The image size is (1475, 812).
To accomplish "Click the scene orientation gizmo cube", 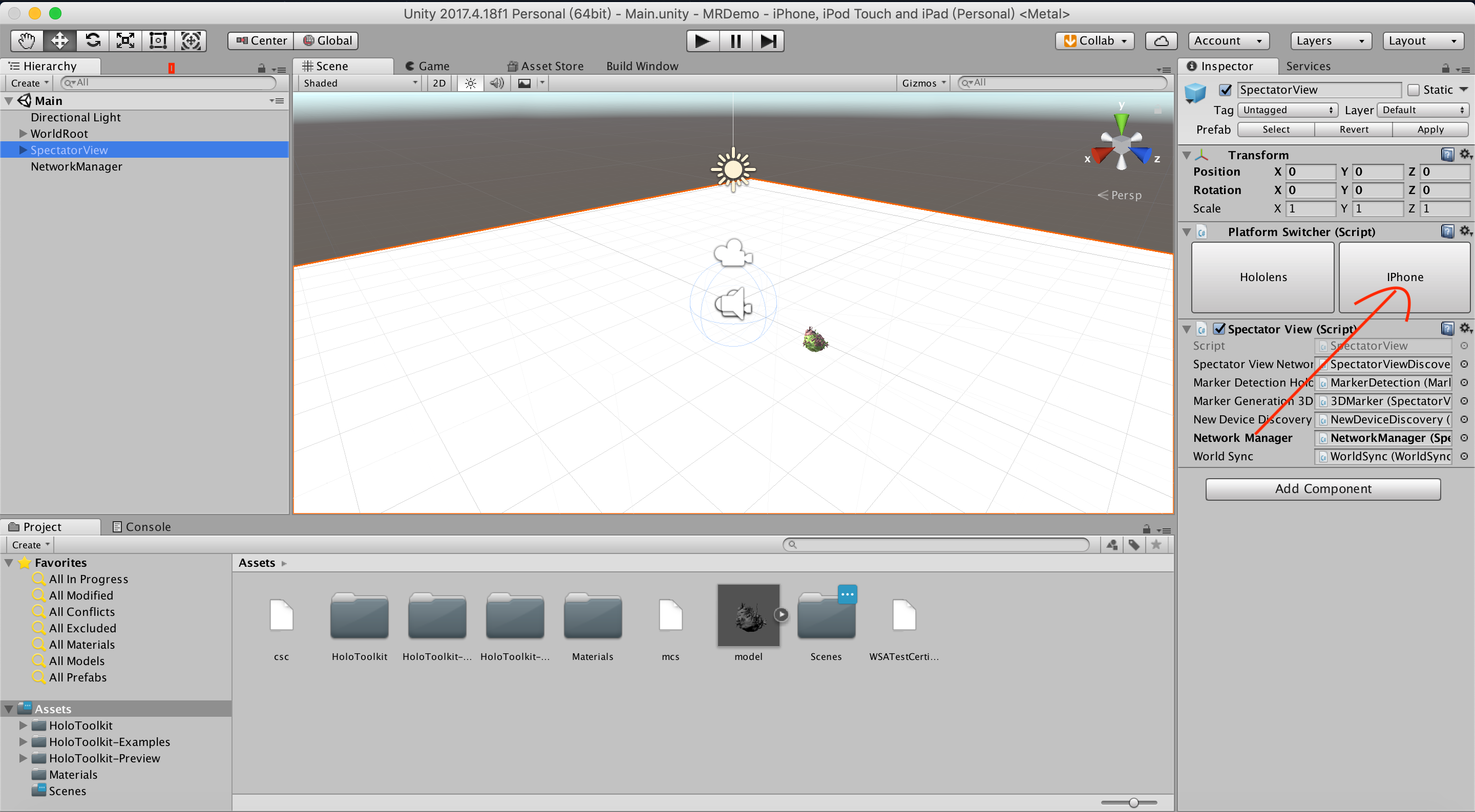I will (x=1121, y=143).
